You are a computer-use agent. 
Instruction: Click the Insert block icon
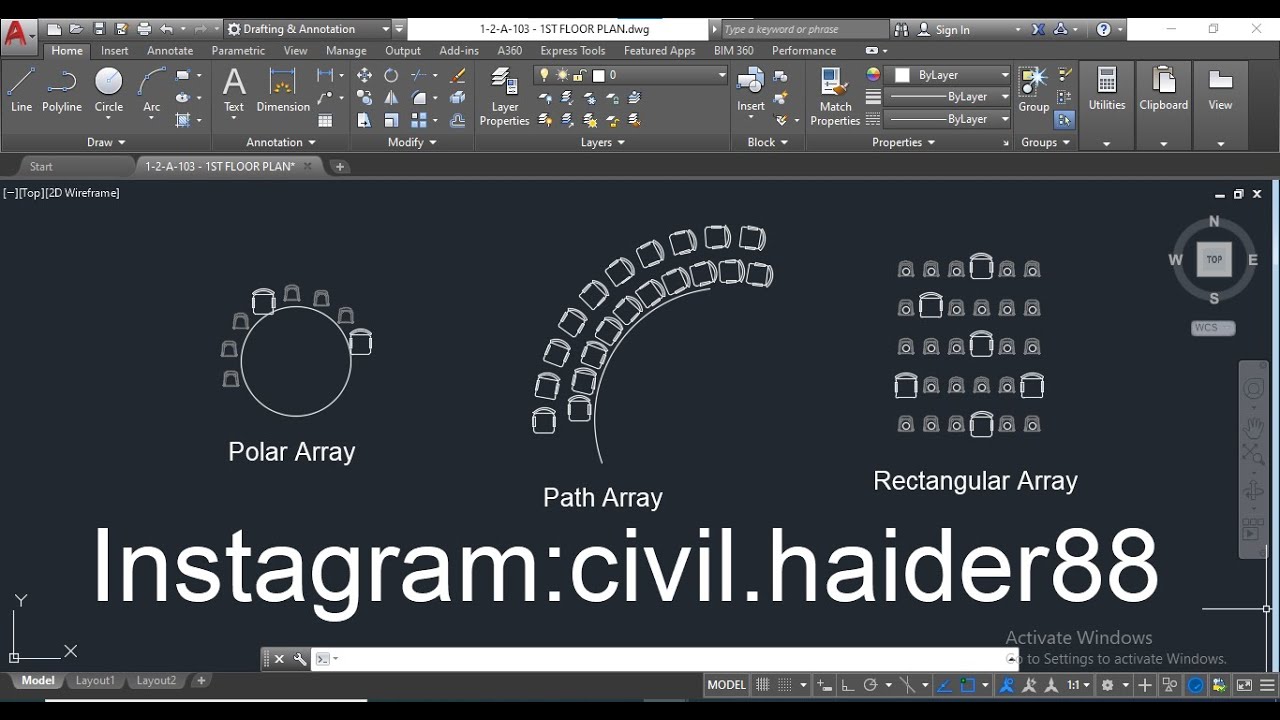(750, 90)
